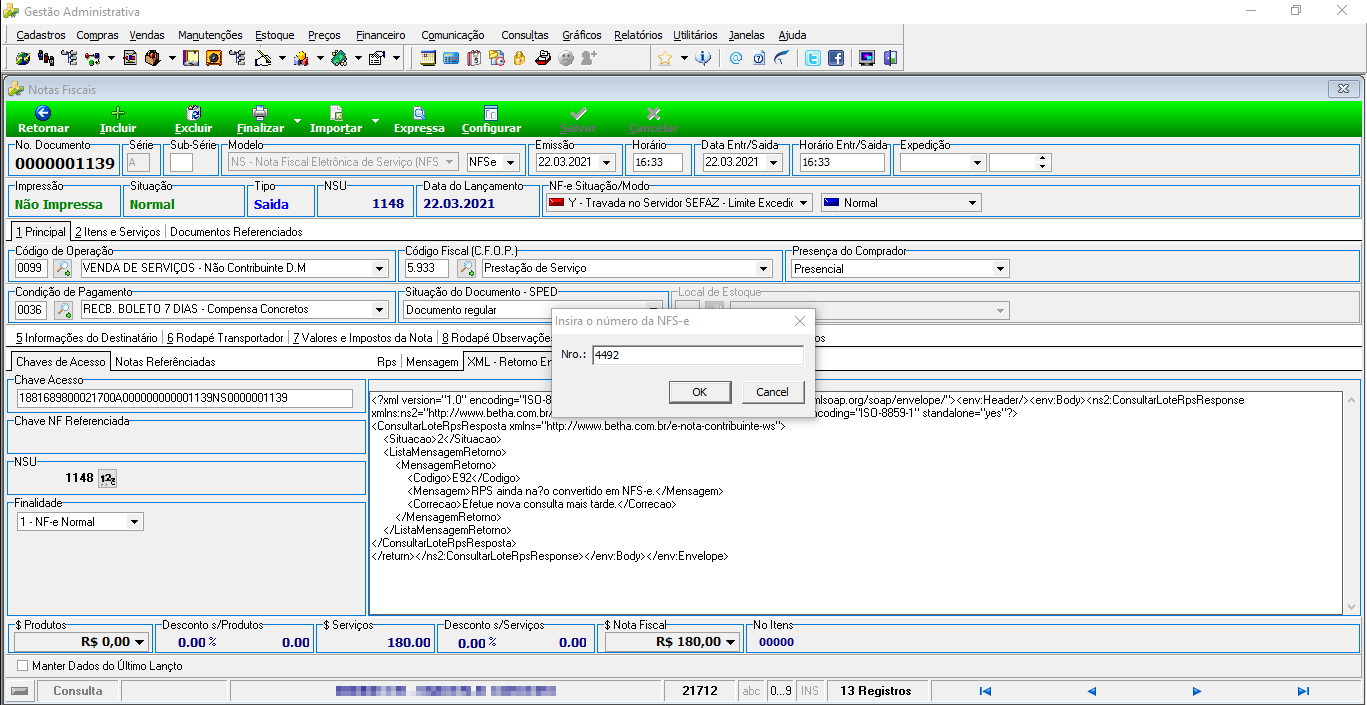Toggle Manter Dados do Último Lançto checkbox
This screenshot has width=1367, height=705.
click(x=23, y=665)
